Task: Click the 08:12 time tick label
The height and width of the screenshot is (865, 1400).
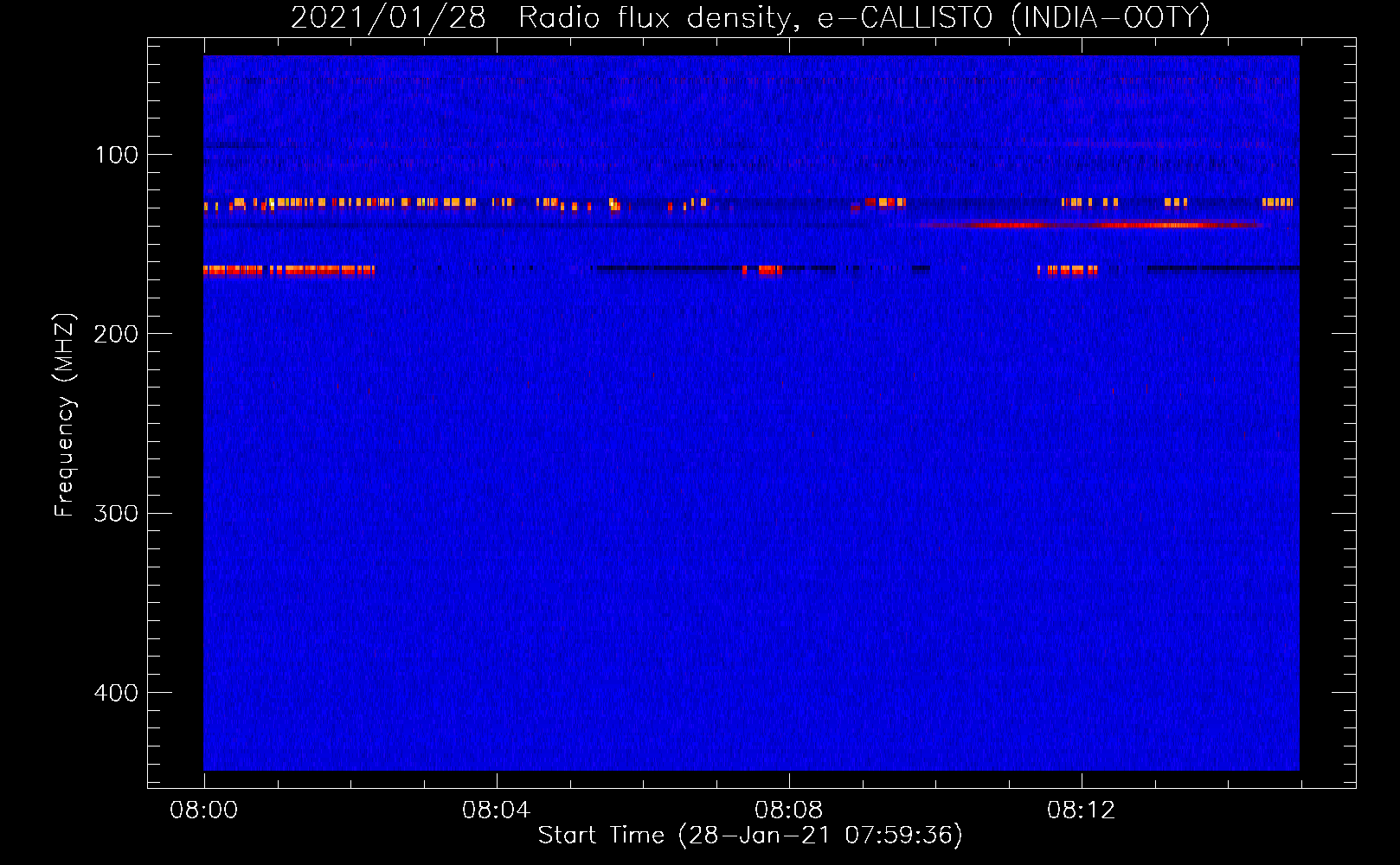Action: 1082,811
